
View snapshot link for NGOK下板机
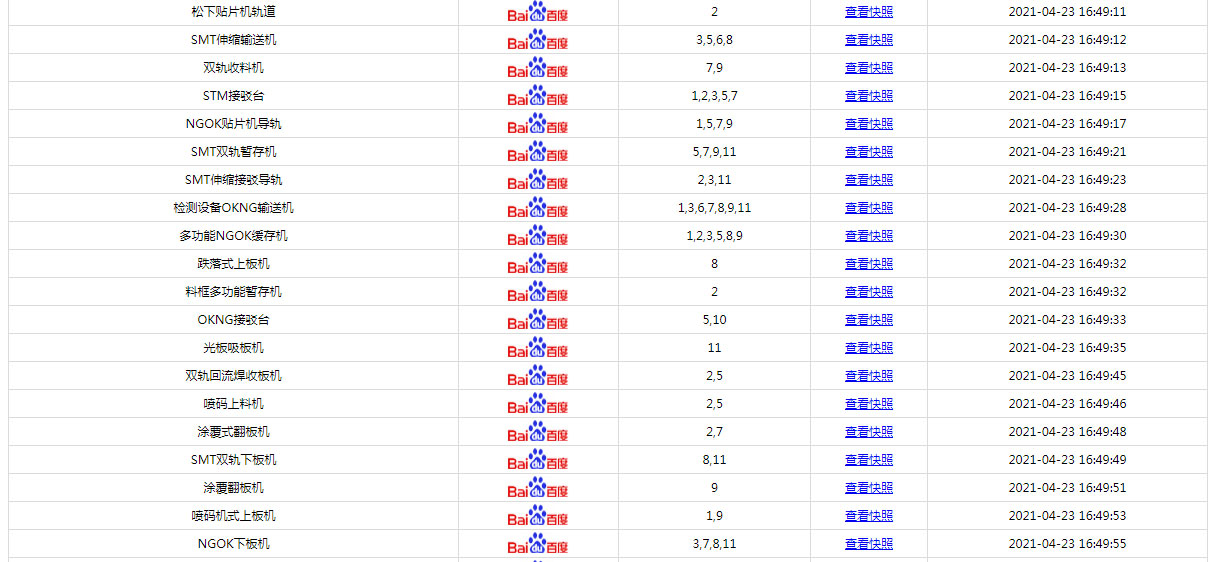point(869,544)
